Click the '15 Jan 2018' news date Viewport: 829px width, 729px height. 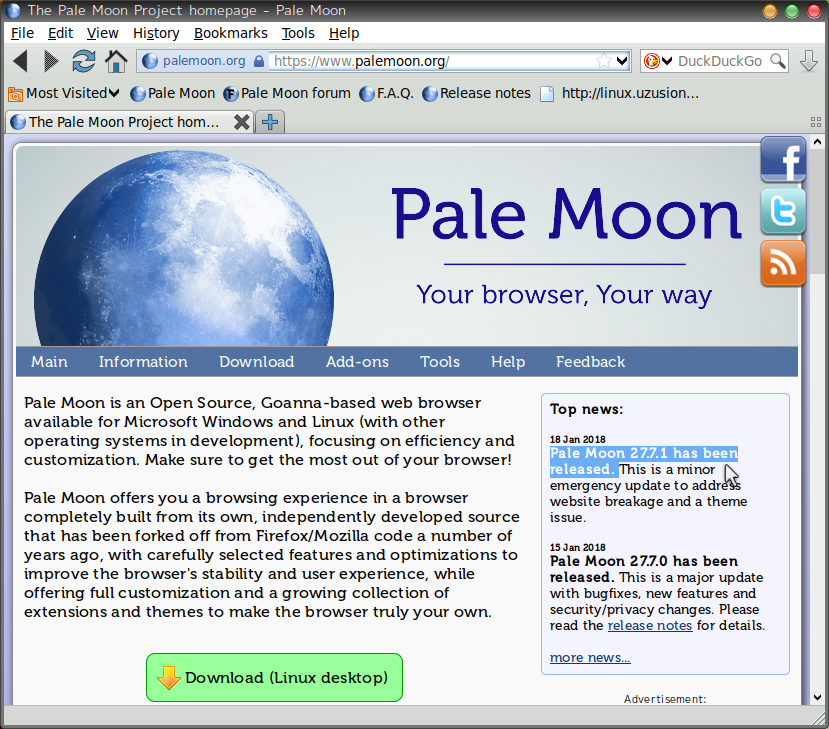tap(577, 547)
